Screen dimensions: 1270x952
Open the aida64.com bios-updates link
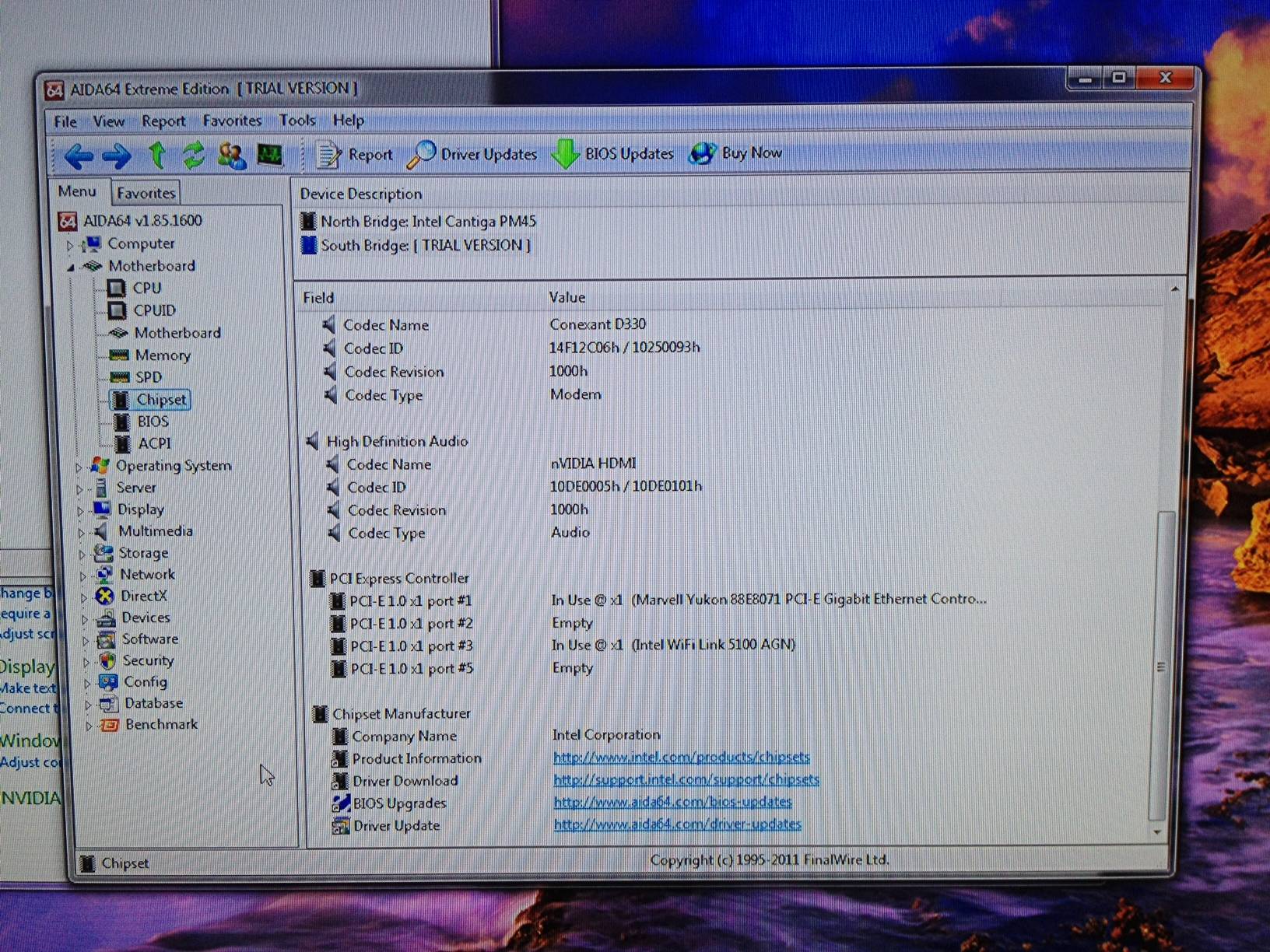point(672,801)
